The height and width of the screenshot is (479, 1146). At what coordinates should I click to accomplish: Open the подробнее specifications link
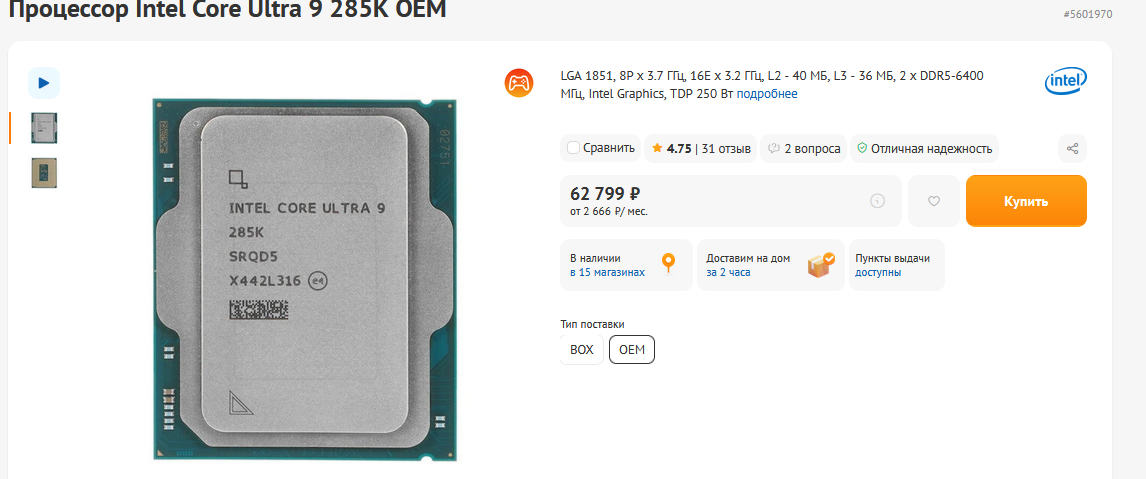pos(767,94)
